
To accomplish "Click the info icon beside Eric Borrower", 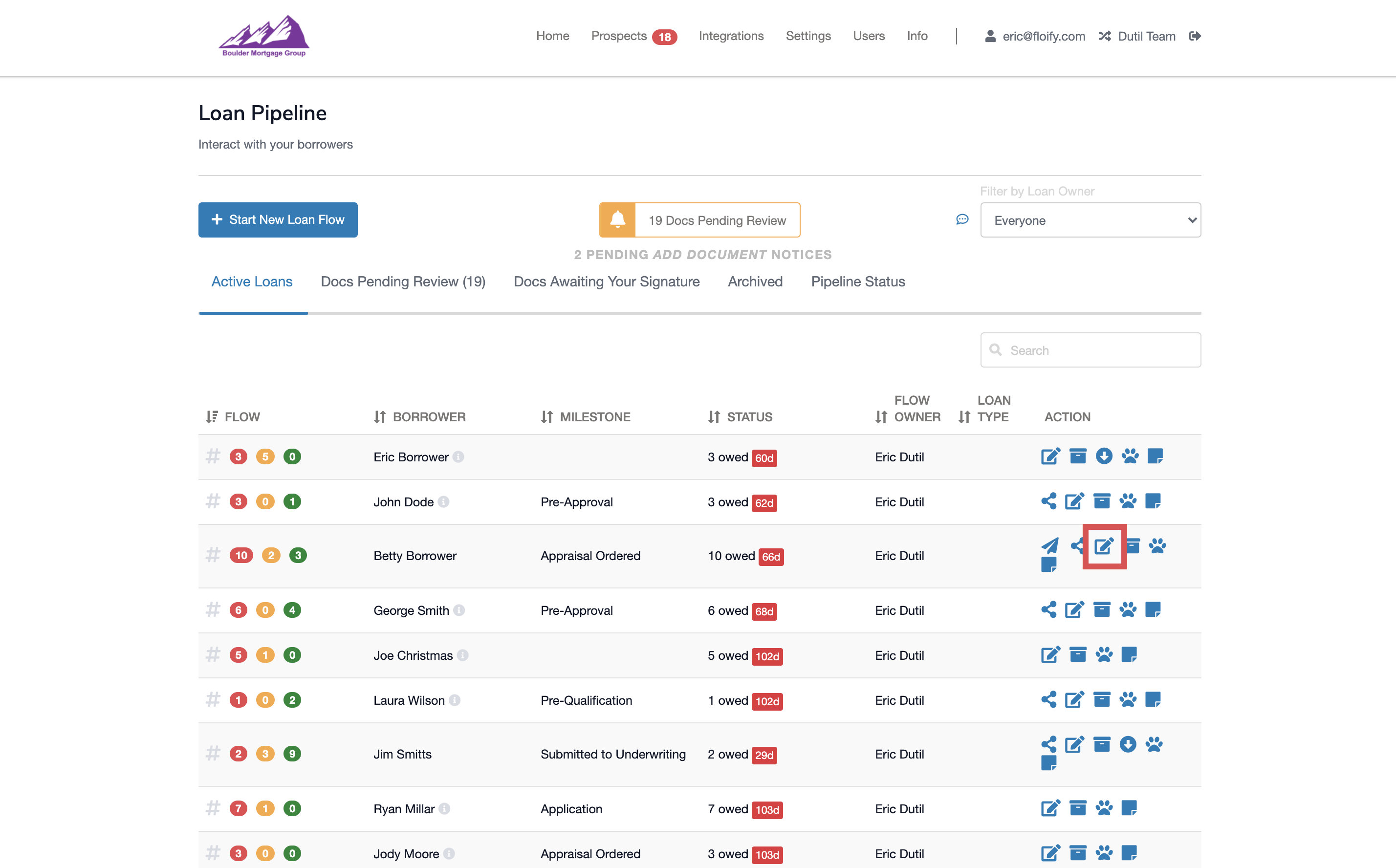I will pyautogui.click(x=458, y=457).
